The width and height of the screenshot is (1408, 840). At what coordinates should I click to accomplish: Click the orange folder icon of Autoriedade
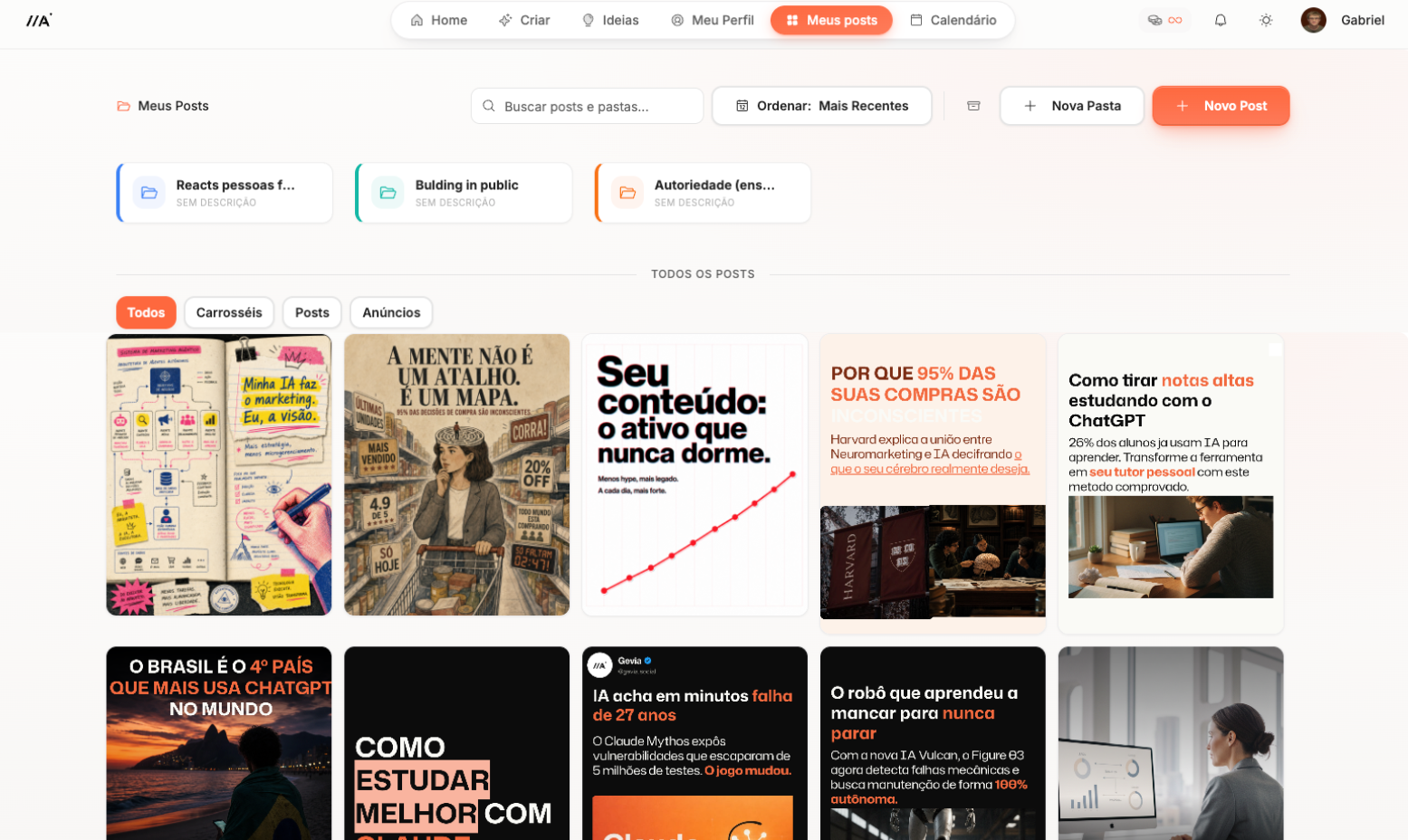pos(627,193)
